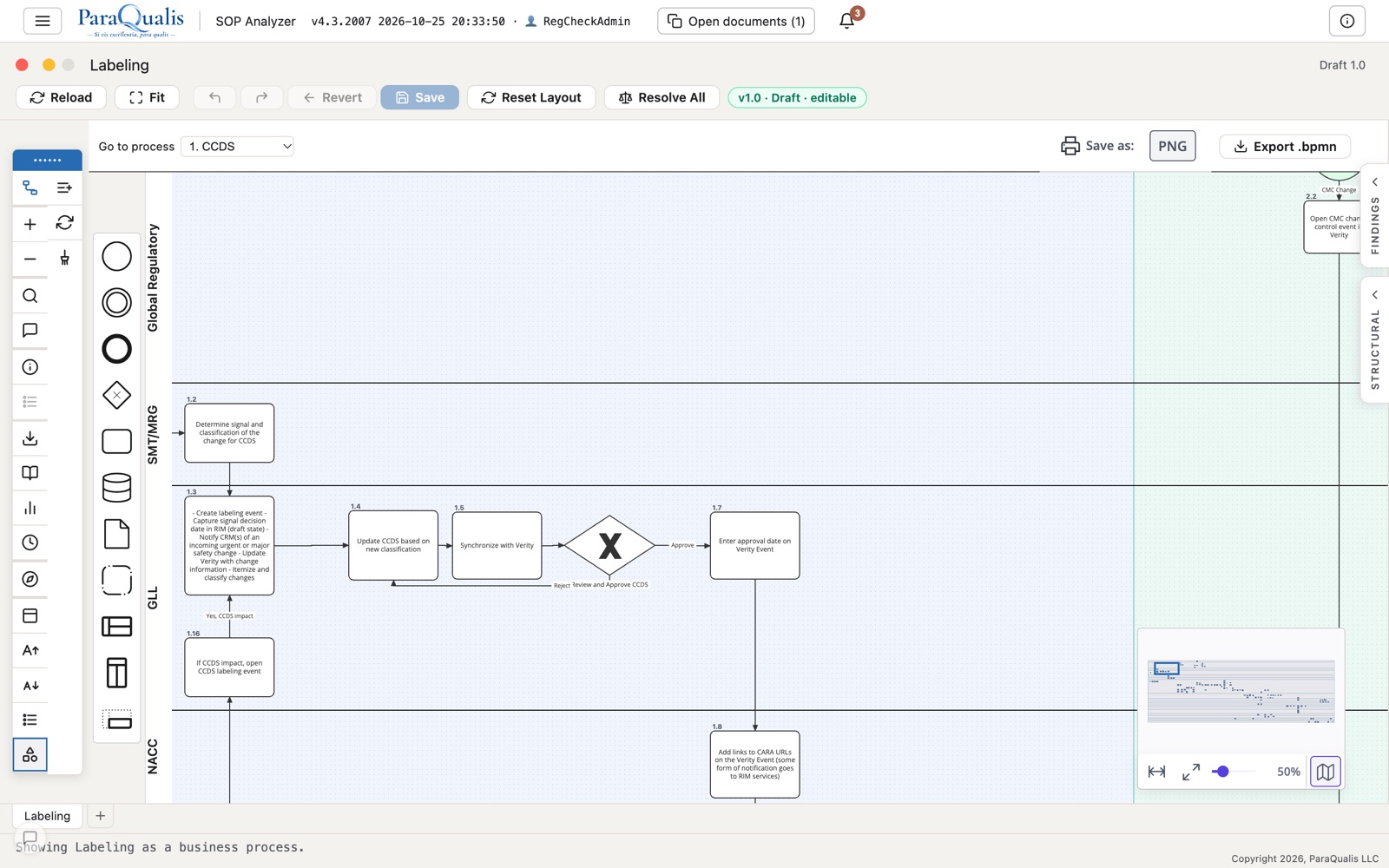1389x868 pixels.
Task: Add a new tab with plus
Action: 100,816
